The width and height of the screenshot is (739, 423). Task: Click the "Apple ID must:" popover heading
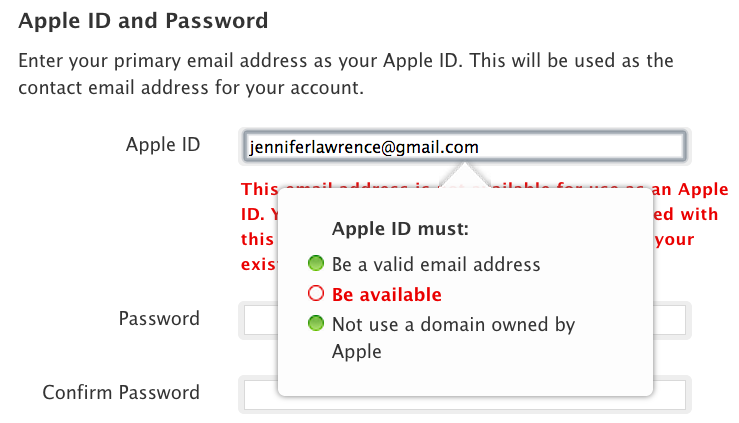tap(400, 228)
